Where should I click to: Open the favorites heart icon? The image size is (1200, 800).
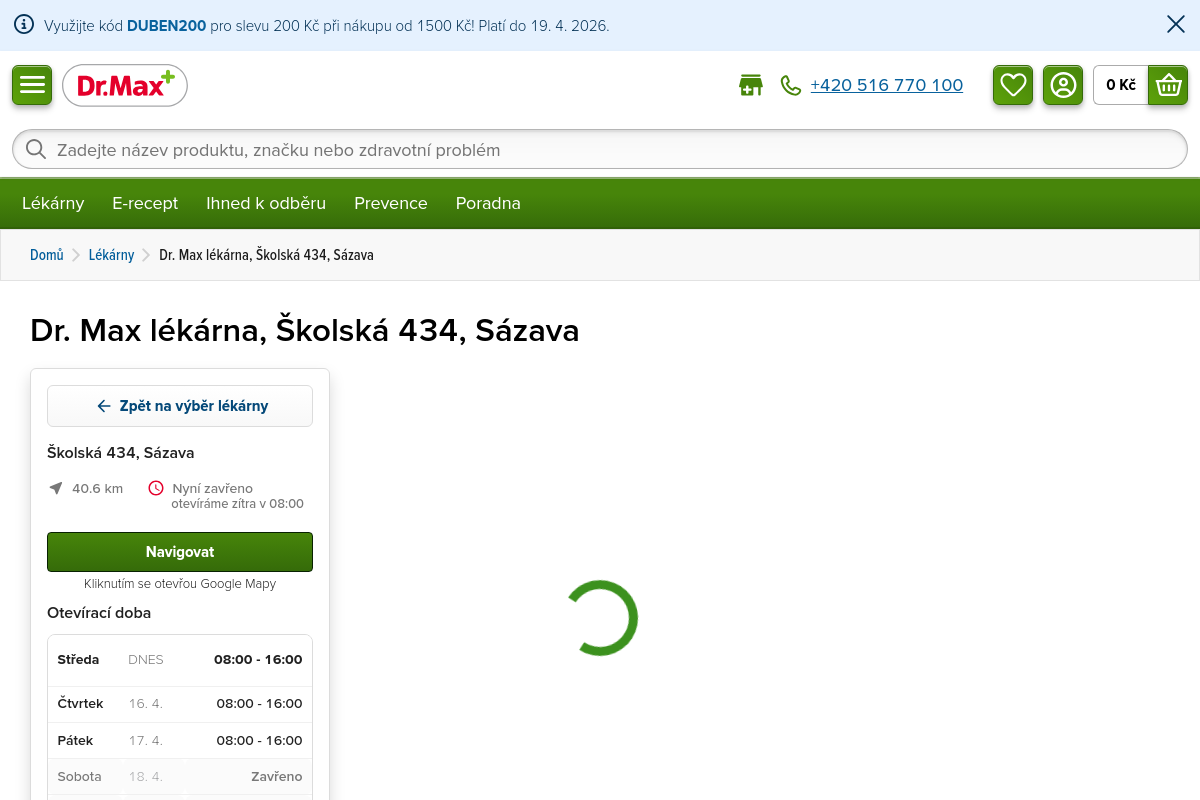1013,85
